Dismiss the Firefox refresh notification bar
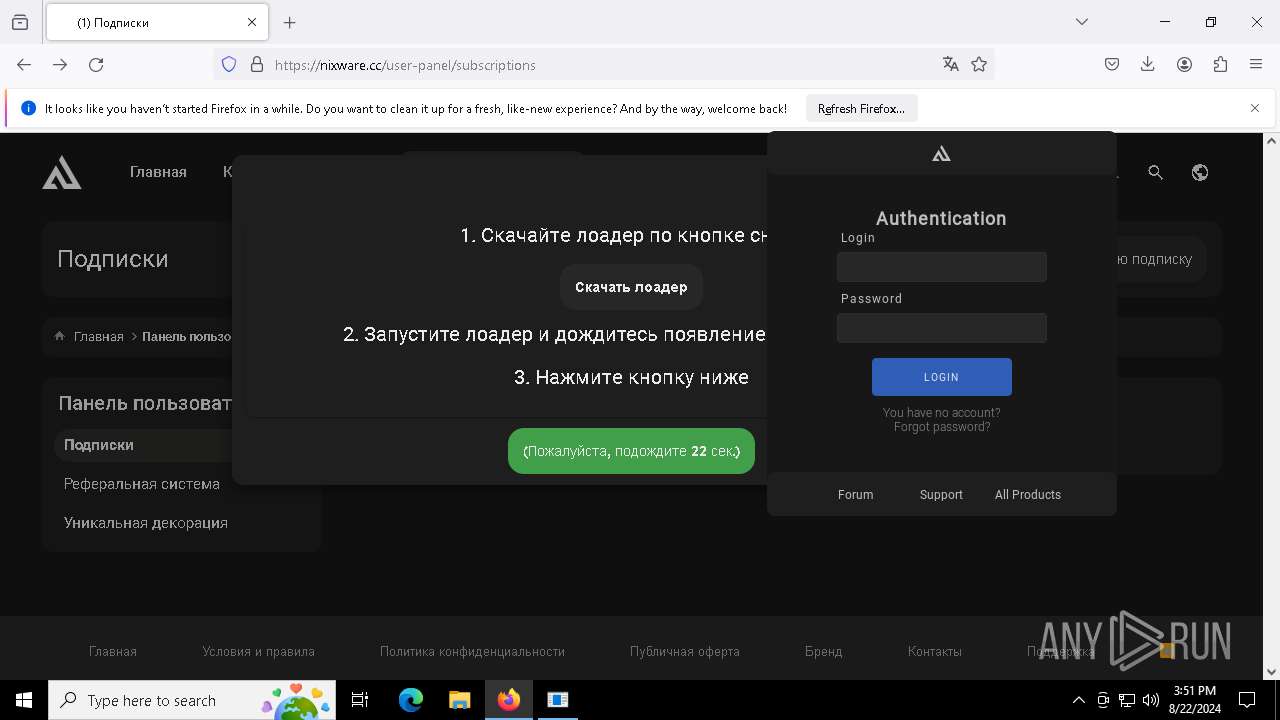The image size is (1280, 720). click(x=1255, y=108)
